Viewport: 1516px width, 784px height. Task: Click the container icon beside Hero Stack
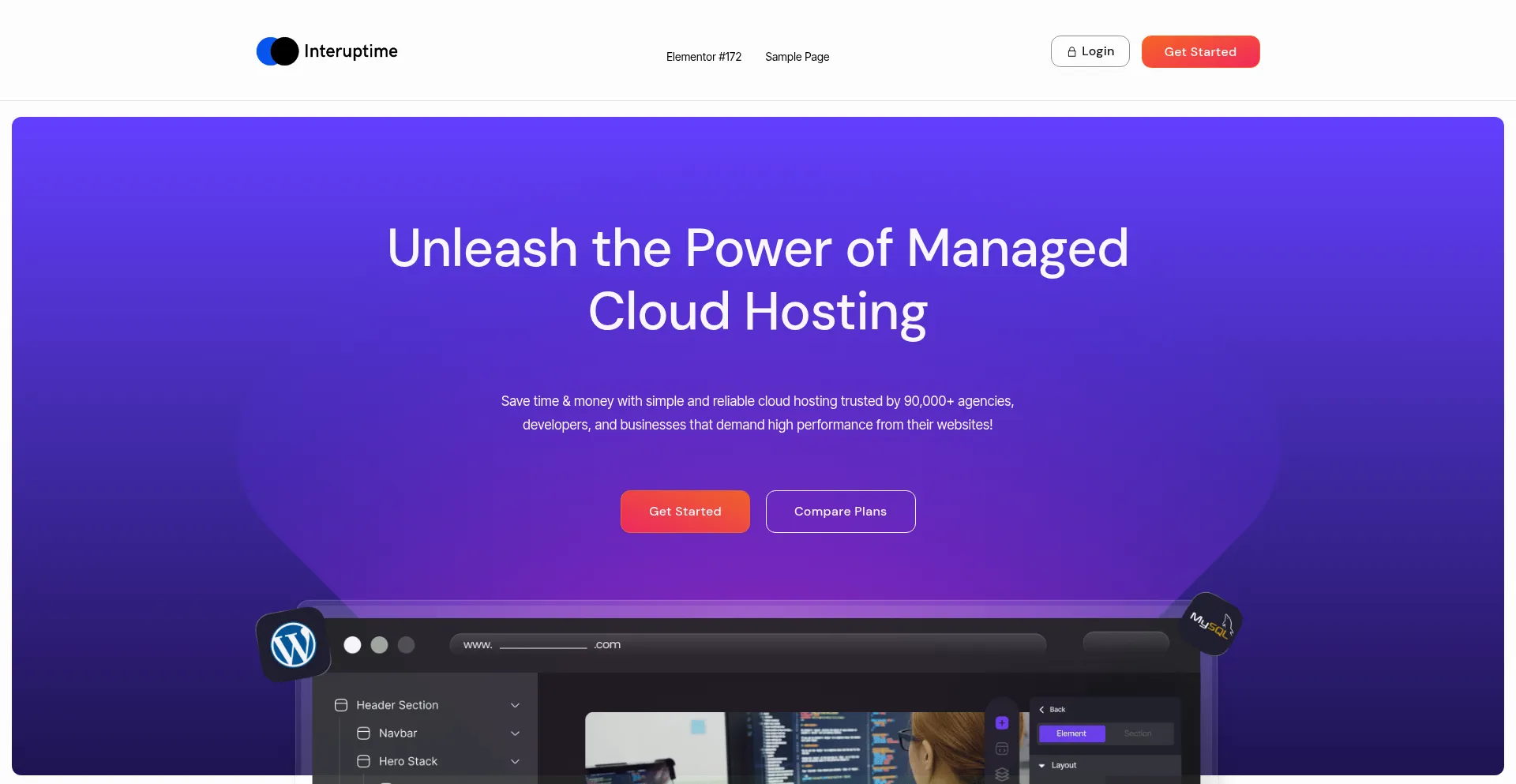click(363, 761)
